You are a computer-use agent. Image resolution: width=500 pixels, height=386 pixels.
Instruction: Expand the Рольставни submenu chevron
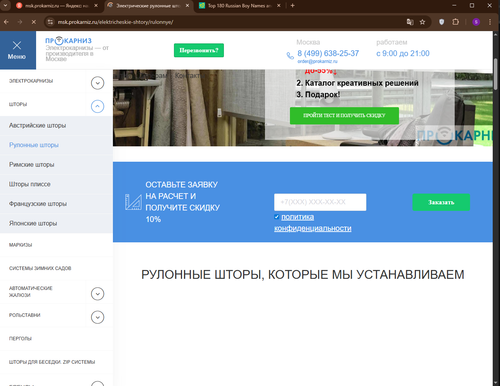(x=97, y=317)
